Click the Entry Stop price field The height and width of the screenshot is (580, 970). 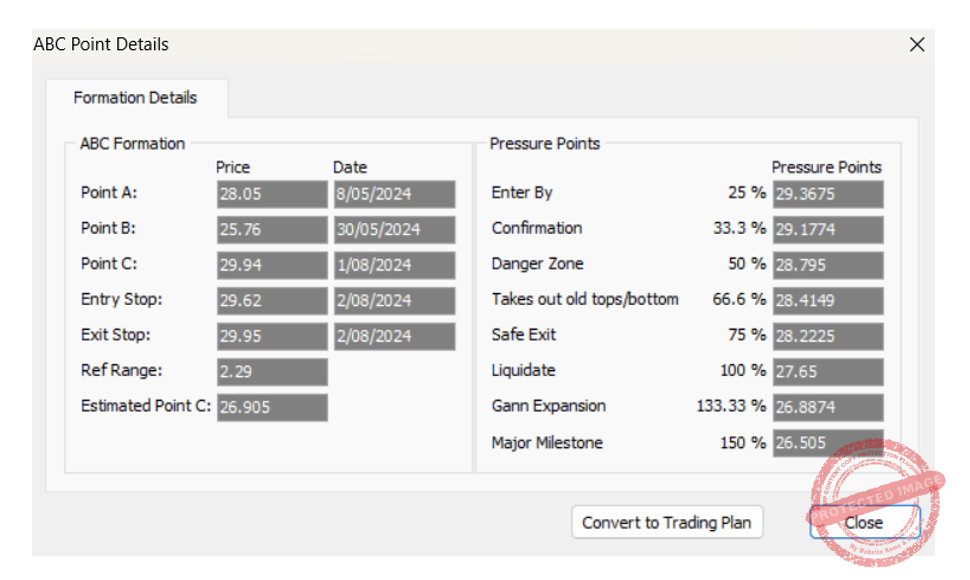(272, 301)
